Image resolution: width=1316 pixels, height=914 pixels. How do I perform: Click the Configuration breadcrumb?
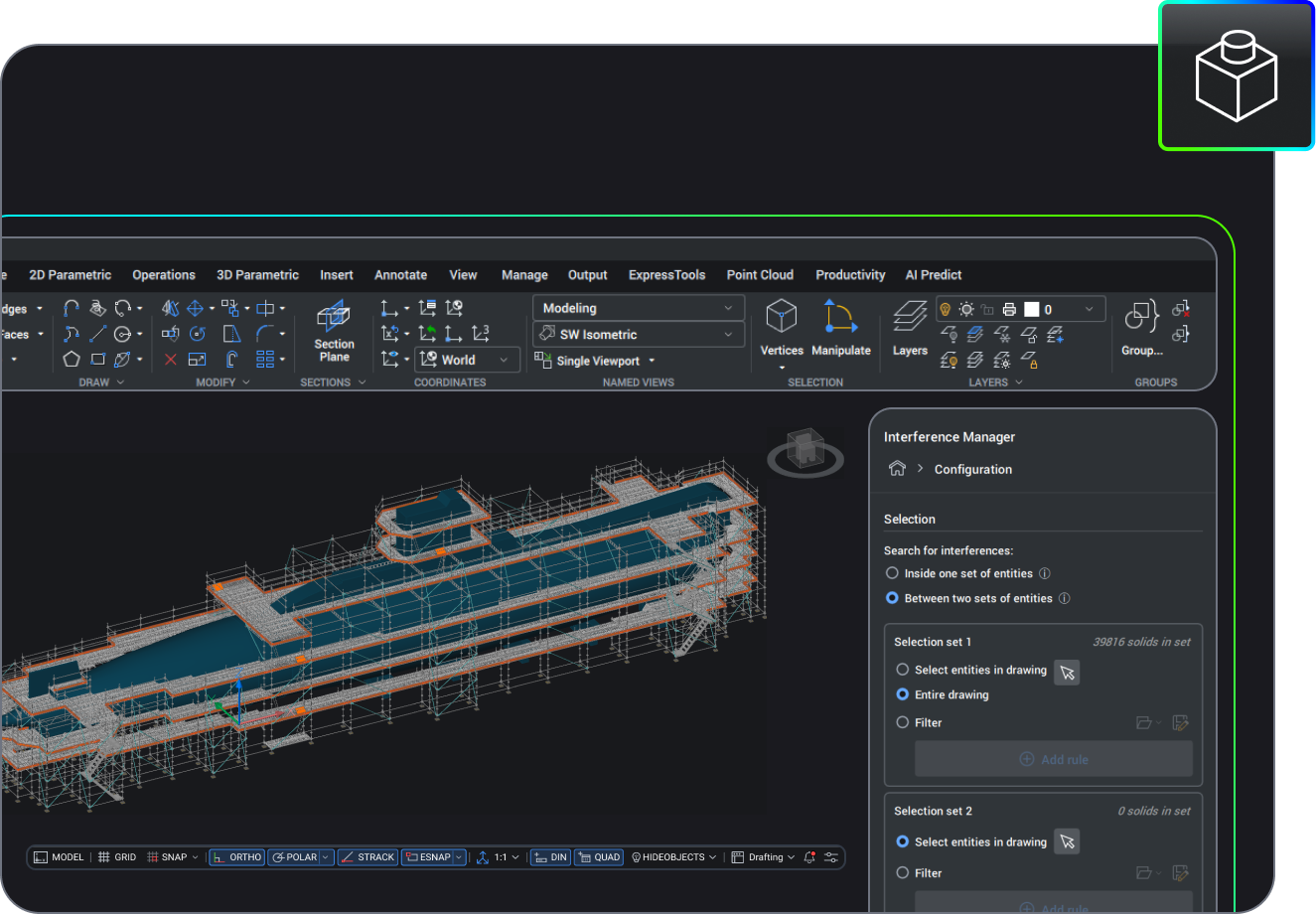tap(973, 469)
